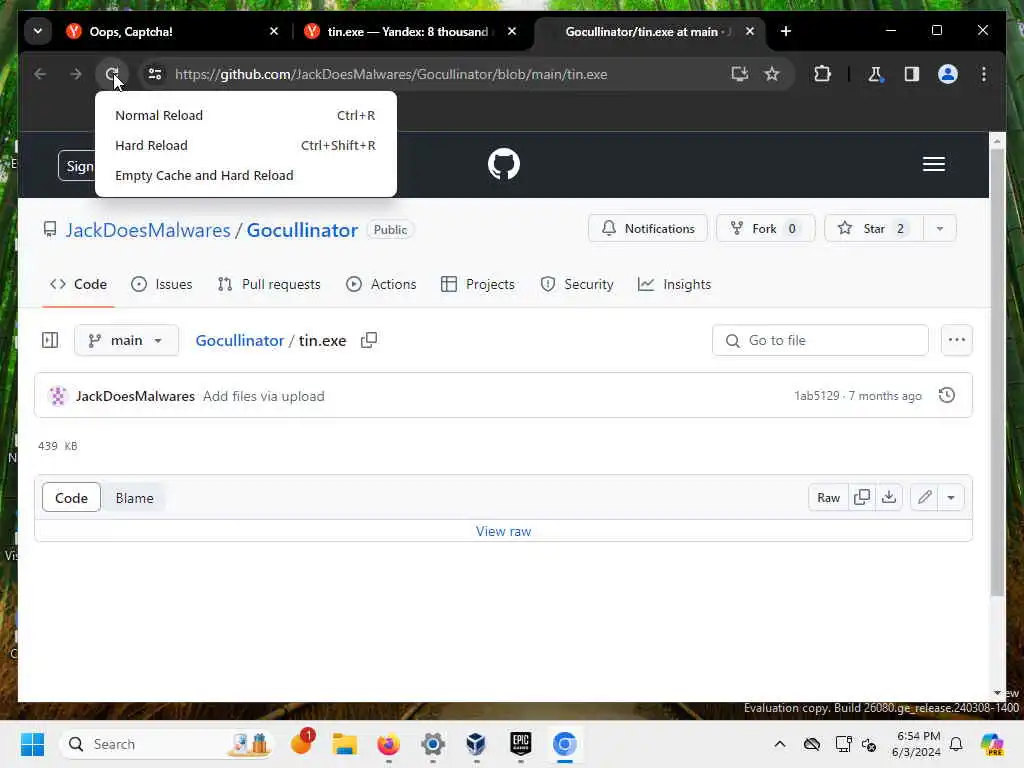Open the JackDoesMalwares profile link
Image resolution: width=1024 pixels, height=768 pixels.
coord(148,230)
